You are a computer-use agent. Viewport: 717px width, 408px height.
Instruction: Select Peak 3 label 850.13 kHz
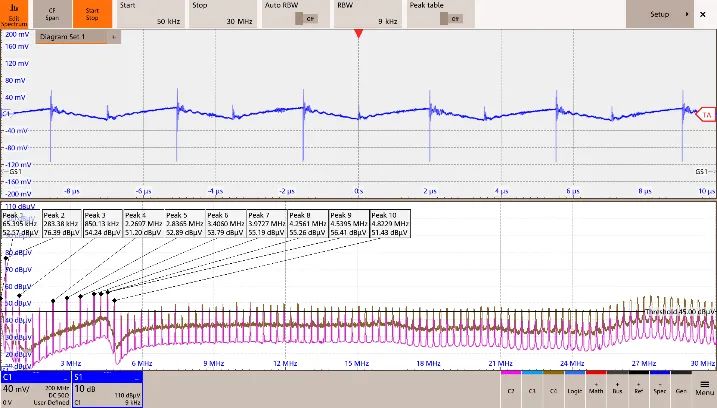(x=102, y=224)
